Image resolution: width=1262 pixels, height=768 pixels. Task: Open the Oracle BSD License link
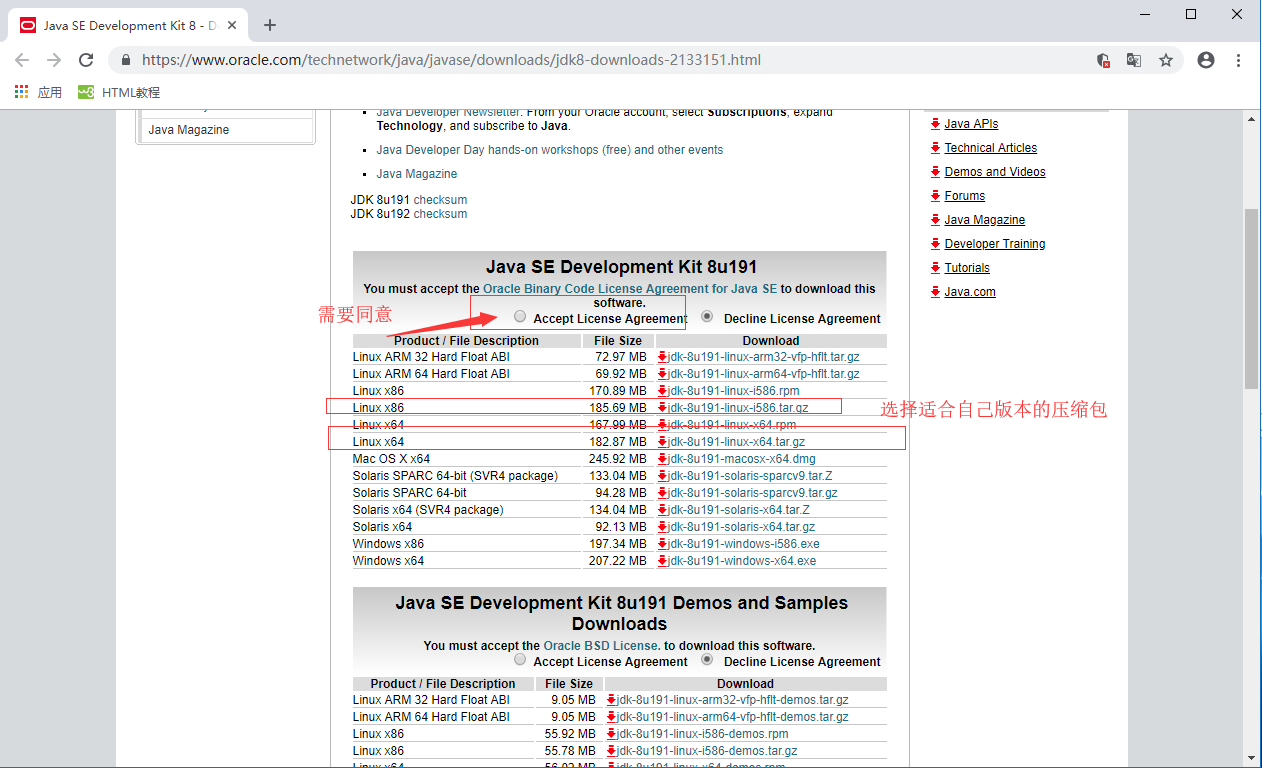pos(601,646)
